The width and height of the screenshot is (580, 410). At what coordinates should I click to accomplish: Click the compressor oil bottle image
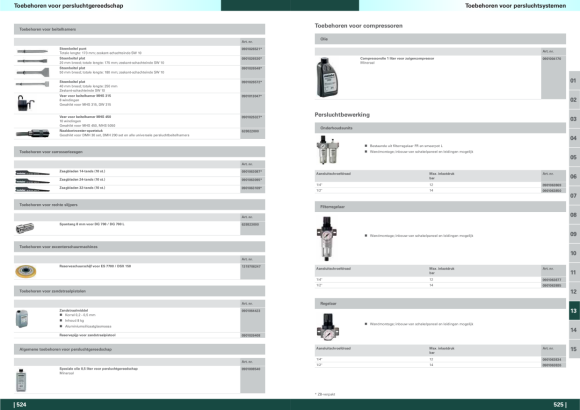(327, 77)
